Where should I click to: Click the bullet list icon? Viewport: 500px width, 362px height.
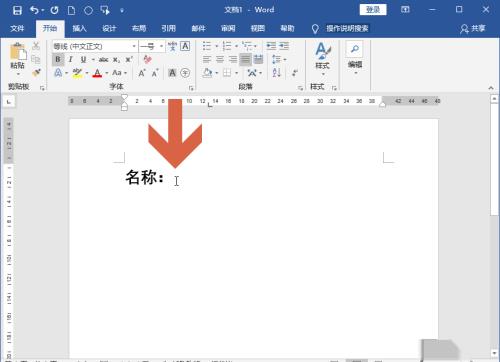[207, 46]
